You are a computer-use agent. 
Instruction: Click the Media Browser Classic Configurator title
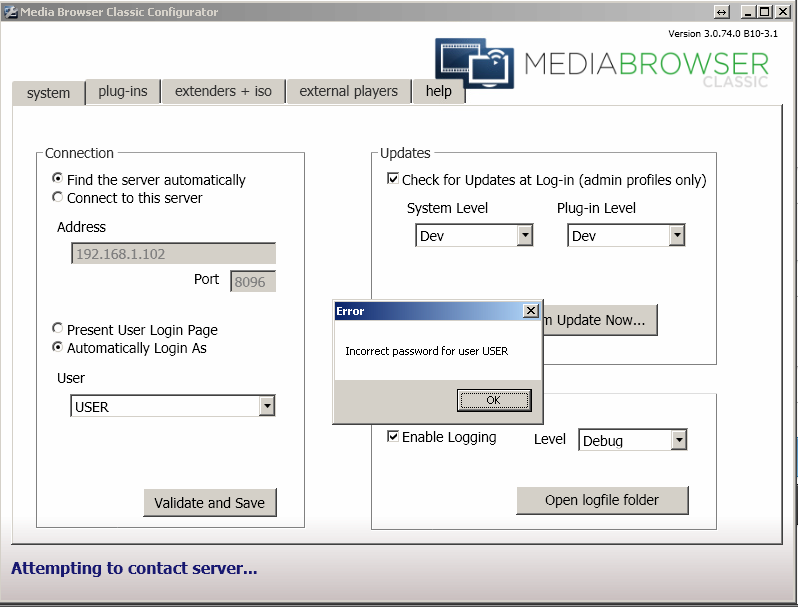click(x=119, y=12)
